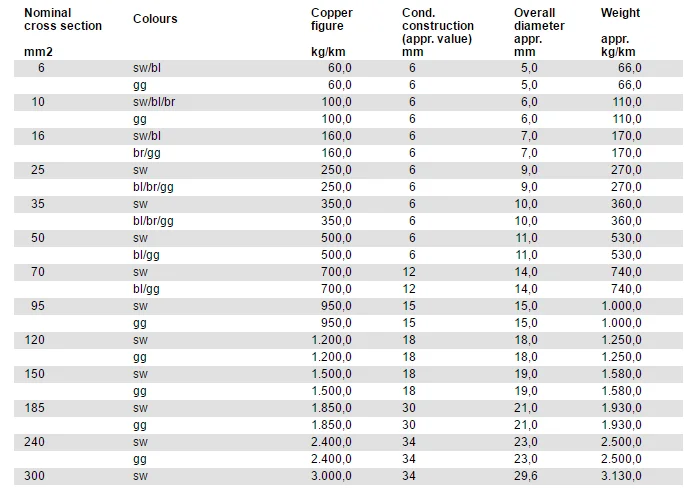
Task: Click the 240 mm2 cross section cell
Action: (35, 442)
